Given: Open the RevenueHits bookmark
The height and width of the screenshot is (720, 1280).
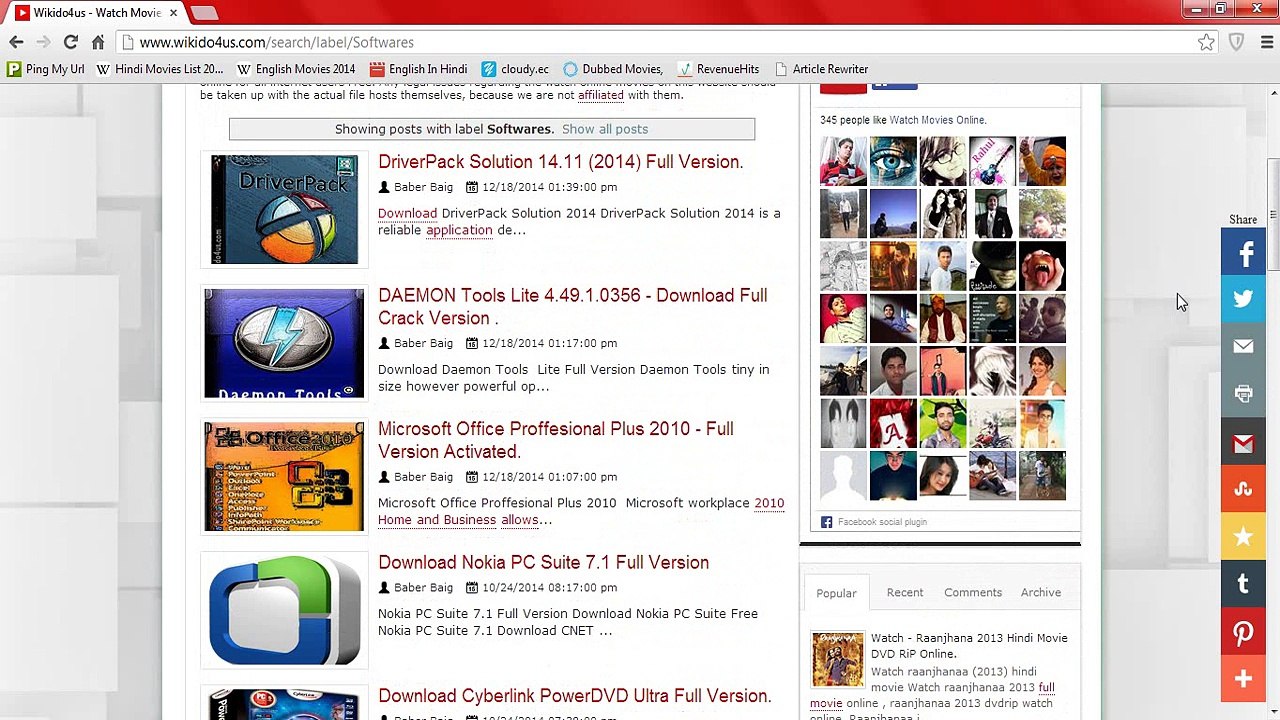Looking at the screenshot, I should click(718, 69).
